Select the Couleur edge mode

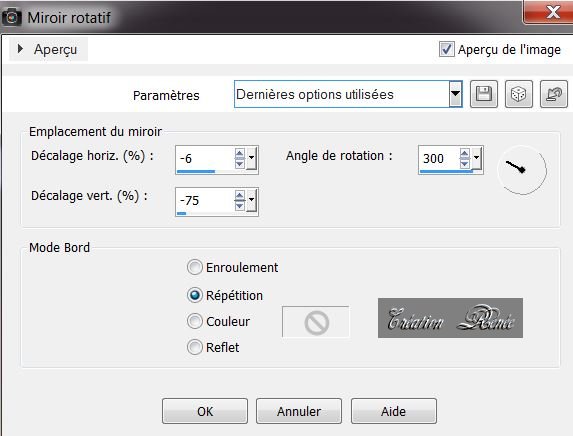pyautogui.click(x=194, y=321)
